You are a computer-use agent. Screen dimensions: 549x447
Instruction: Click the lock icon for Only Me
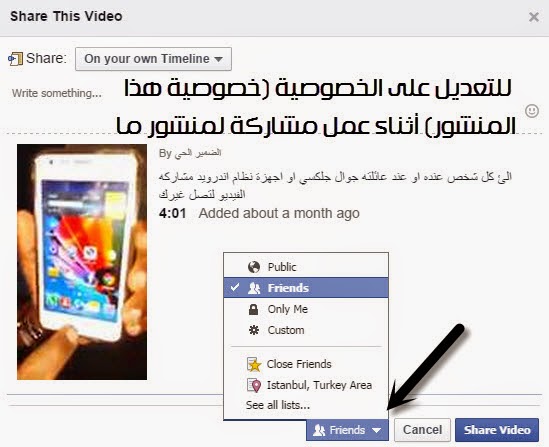253,309
